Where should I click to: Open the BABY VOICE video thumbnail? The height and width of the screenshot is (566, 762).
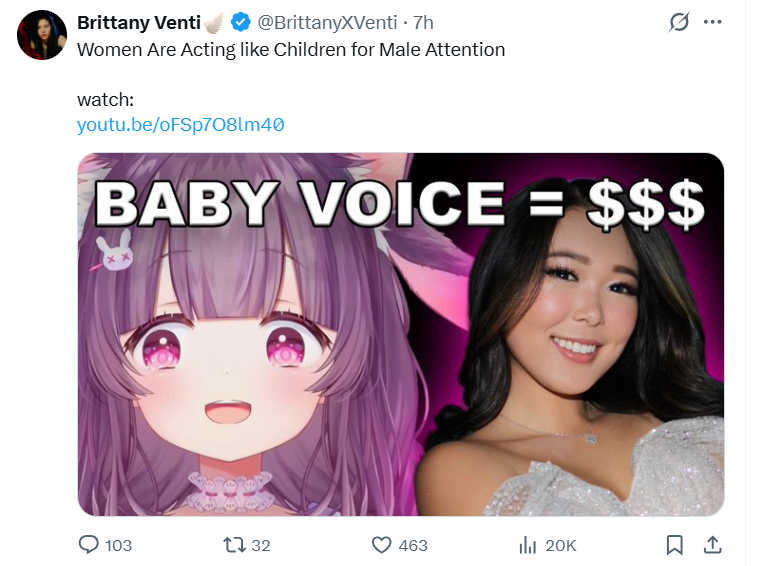(x=400, y=334)
